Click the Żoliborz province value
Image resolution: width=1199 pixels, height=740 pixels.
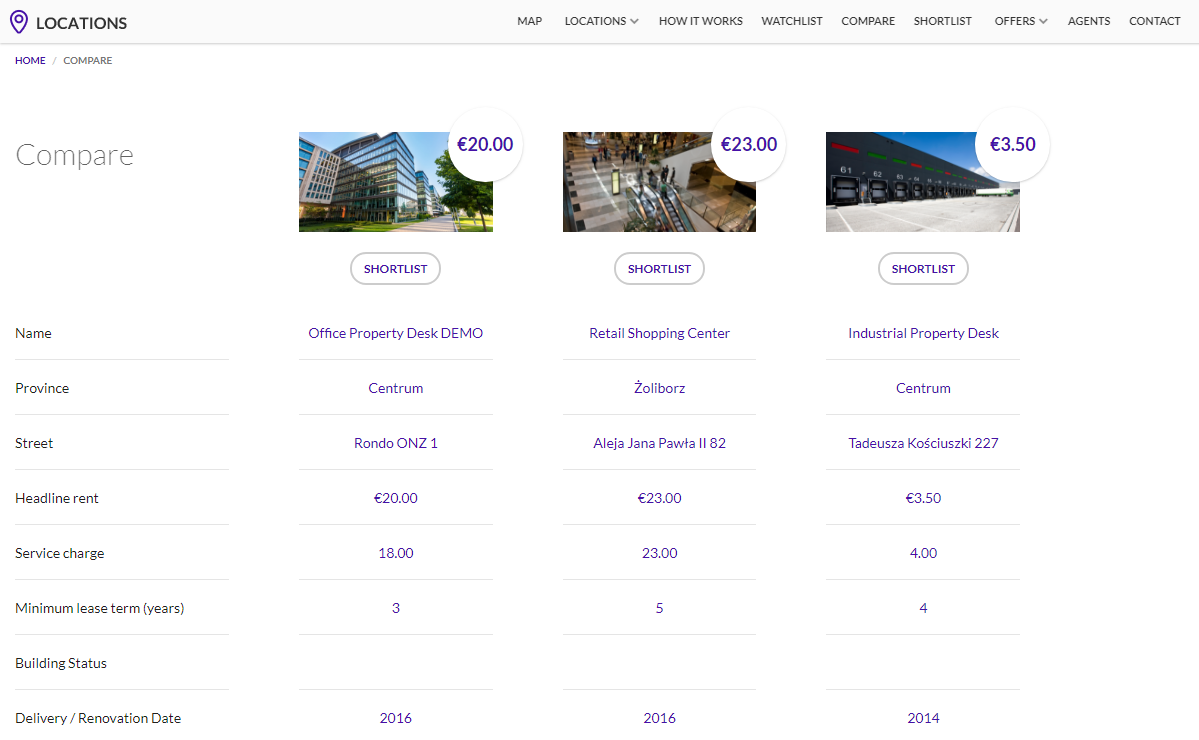click(x=659, y=388)
